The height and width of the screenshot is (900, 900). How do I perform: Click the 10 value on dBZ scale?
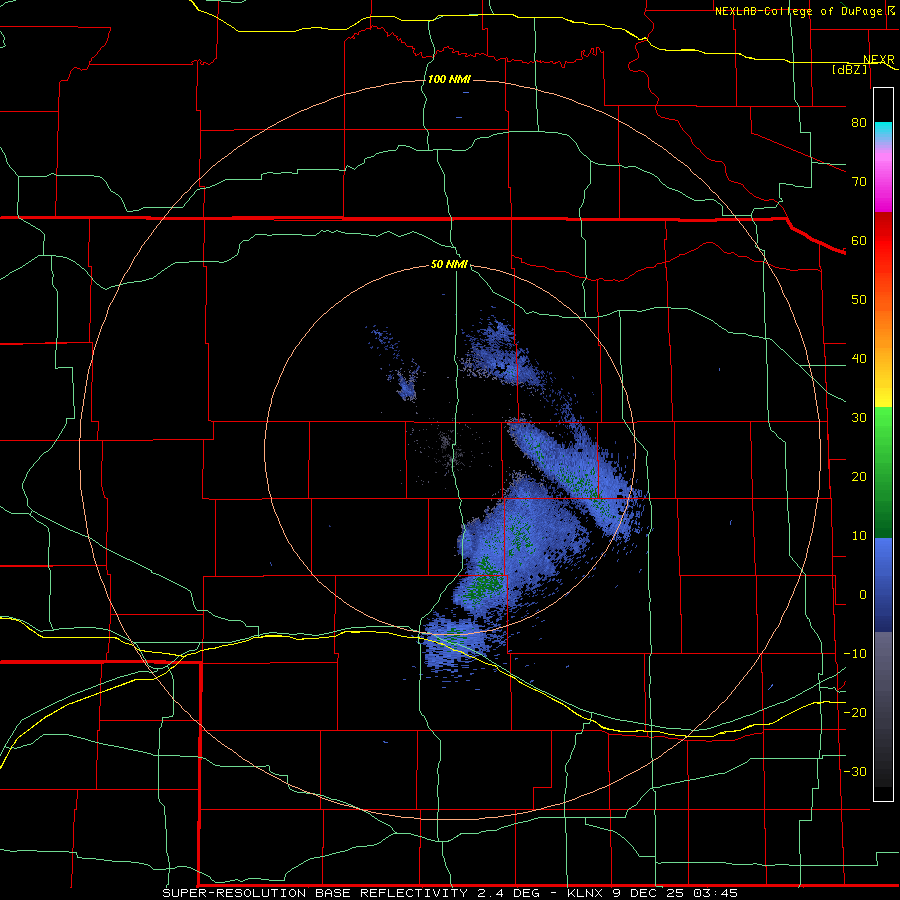859,536
